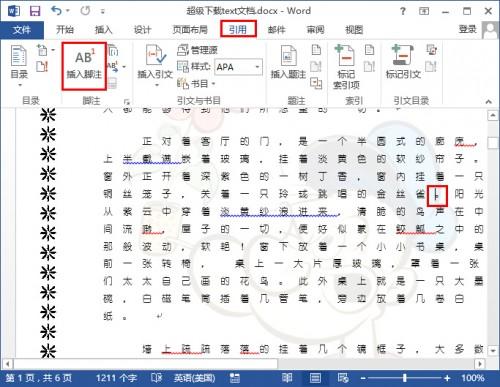Expand the 目录 table of contents dropdown
The width and height of the screenshot is (500, 387).
[x=20, y=86]
